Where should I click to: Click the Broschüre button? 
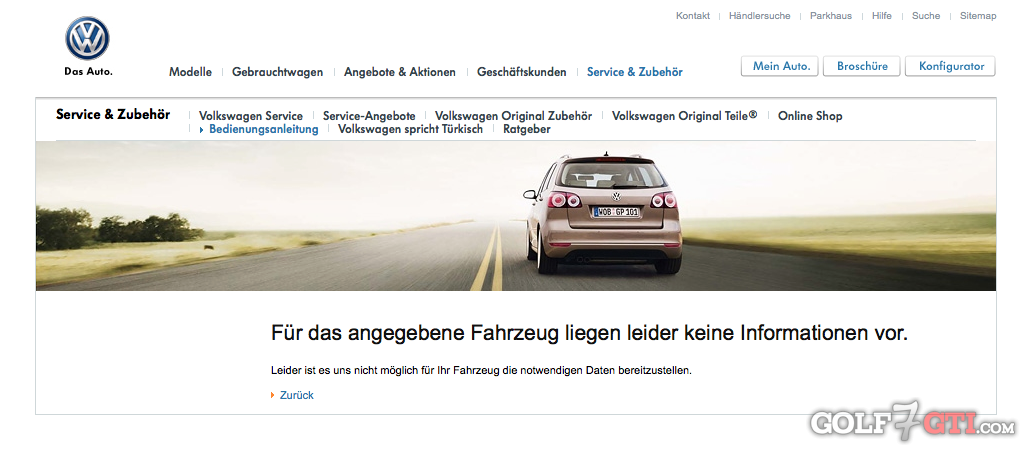862,66
